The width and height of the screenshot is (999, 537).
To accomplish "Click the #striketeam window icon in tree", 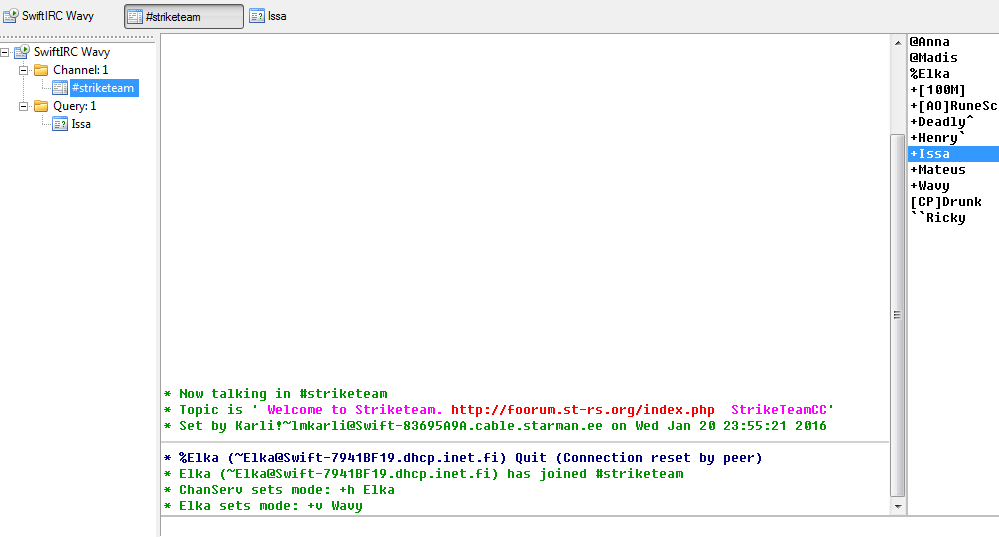I will click(x=60, y=88).
